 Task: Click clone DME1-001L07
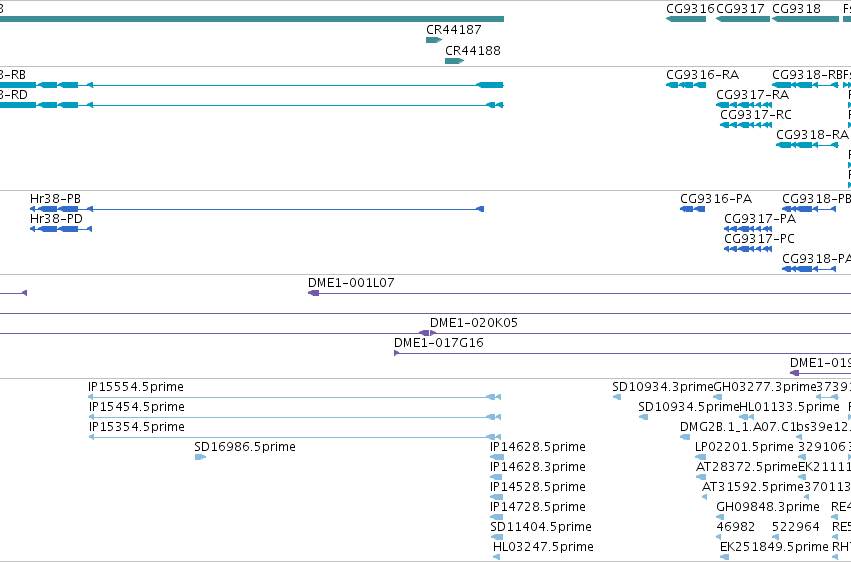[x=579, y=293]
